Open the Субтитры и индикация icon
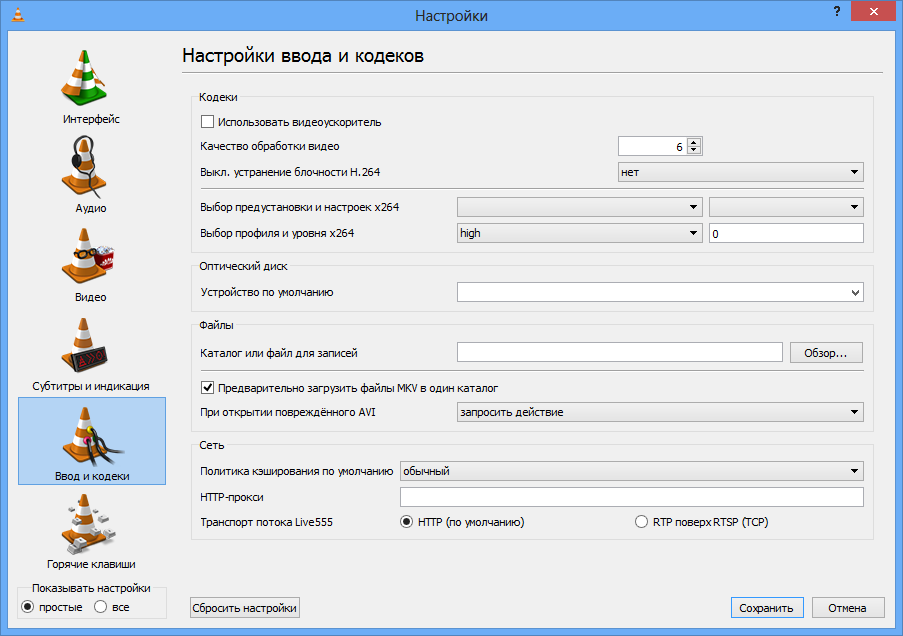 tap(84, 345)
